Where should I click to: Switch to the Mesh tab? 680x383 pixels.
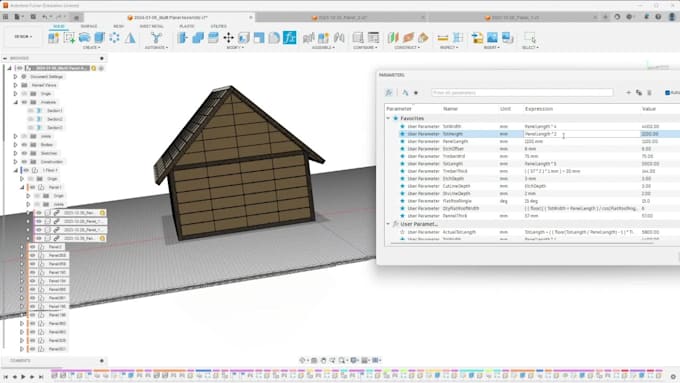pyautogui.click(x=118, y=26)
